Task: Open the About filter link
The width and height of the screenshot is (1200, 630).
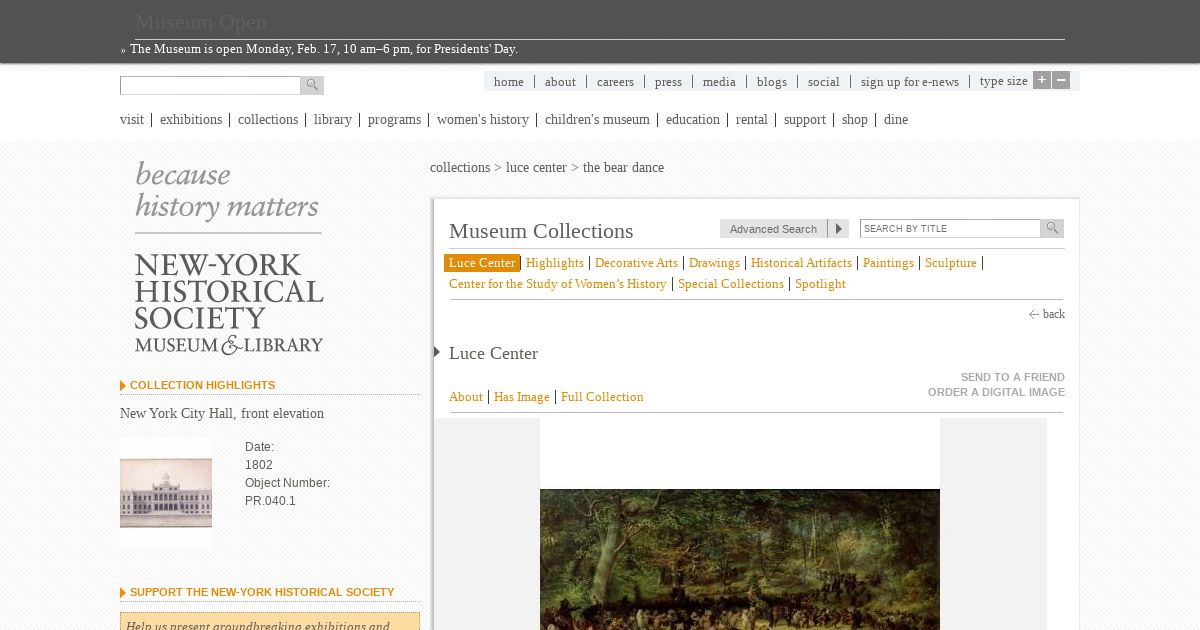Action: click(466, 397)
